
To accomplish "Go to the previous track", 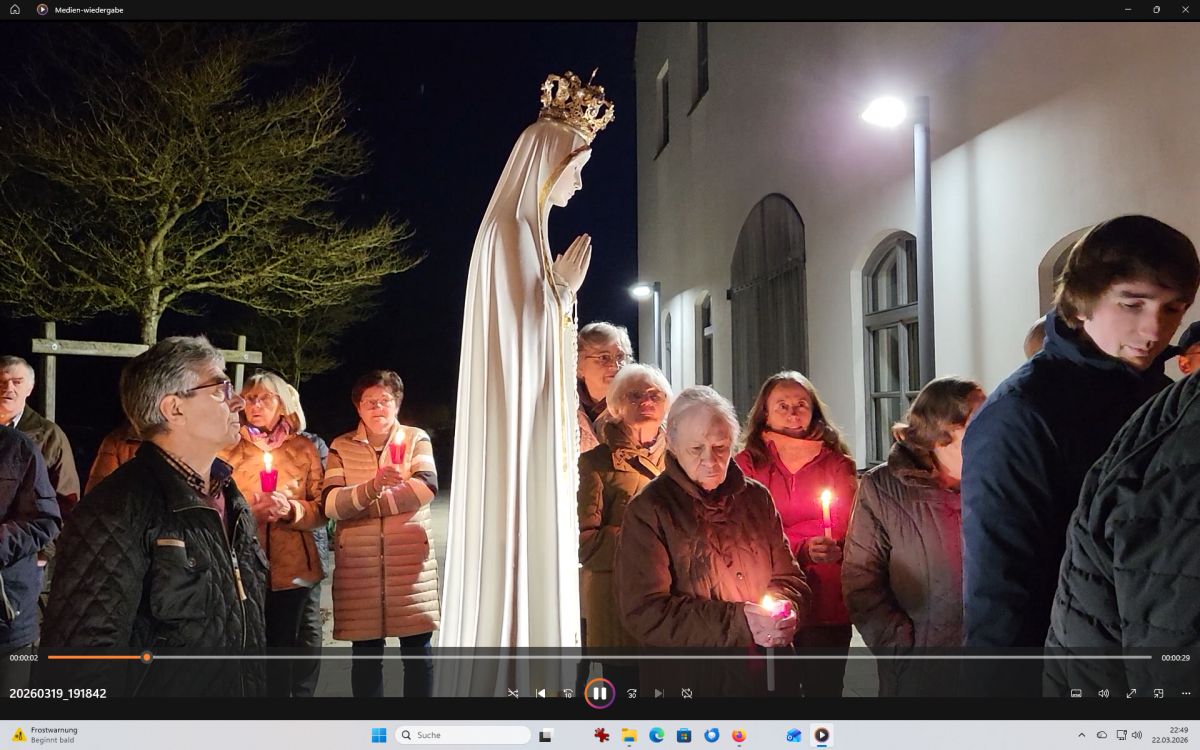I will click(x=541, y=693).
